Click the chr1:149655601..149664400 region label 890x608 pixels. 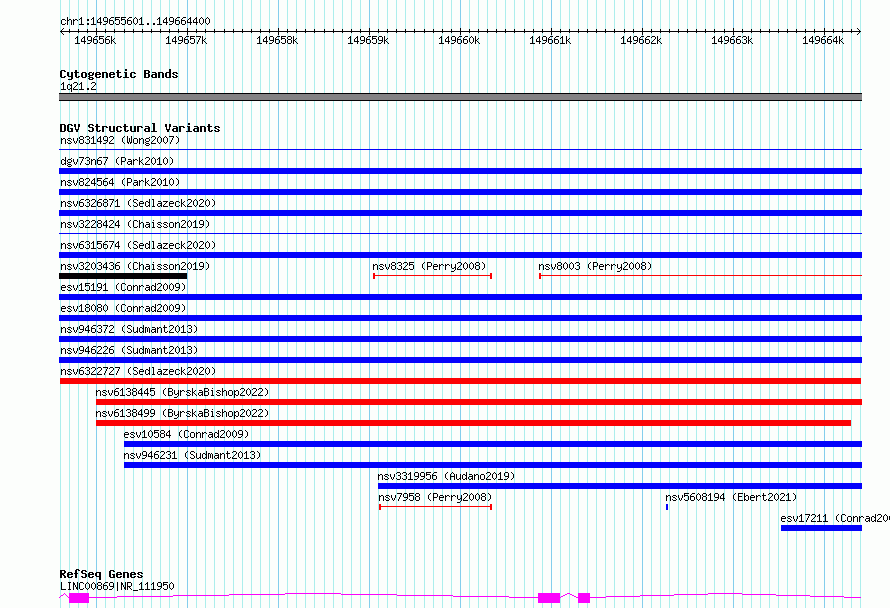click(x=135, y=21)
